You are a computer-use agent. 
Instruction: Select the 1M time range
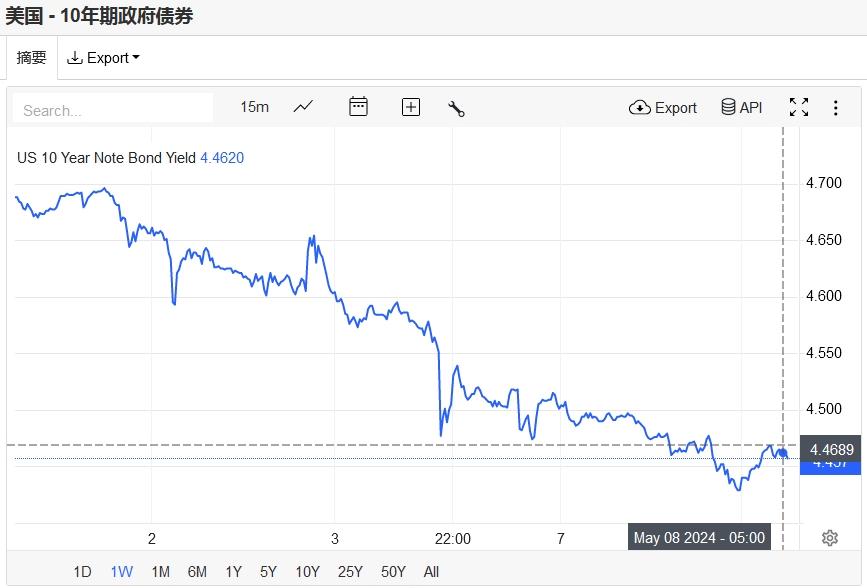click(160, 572)
